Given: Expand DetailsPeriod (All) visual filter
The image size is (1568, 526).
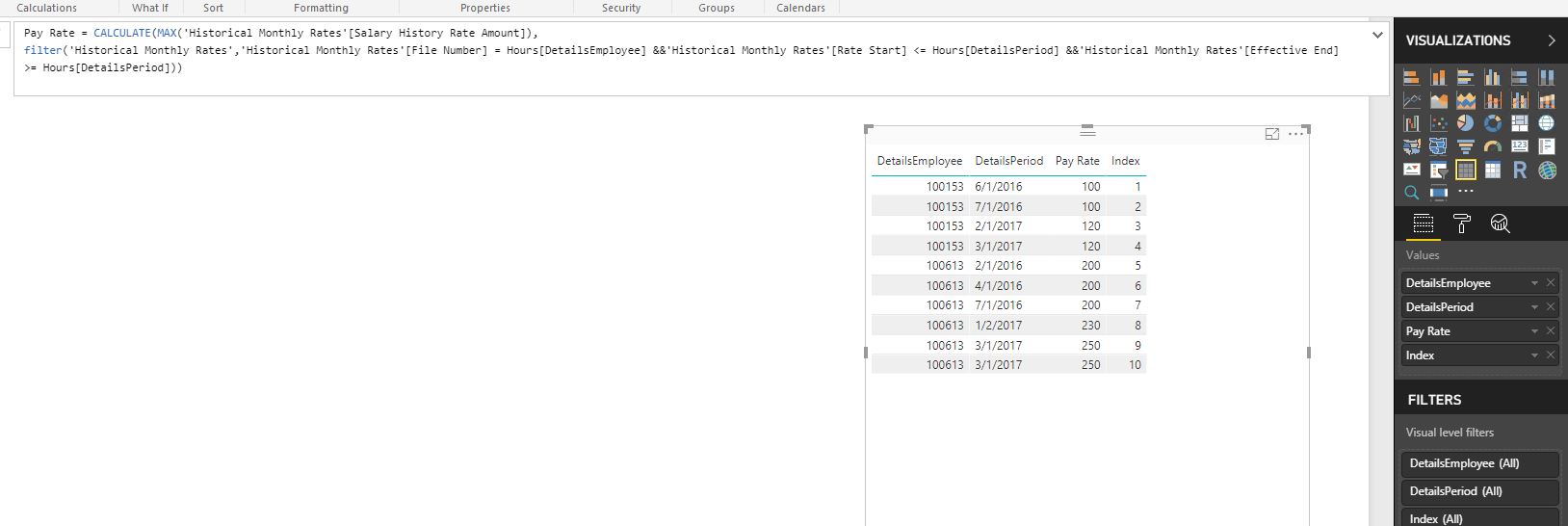Looking at the screenshot, I should pyautogui.click(x=1479, y=491).
